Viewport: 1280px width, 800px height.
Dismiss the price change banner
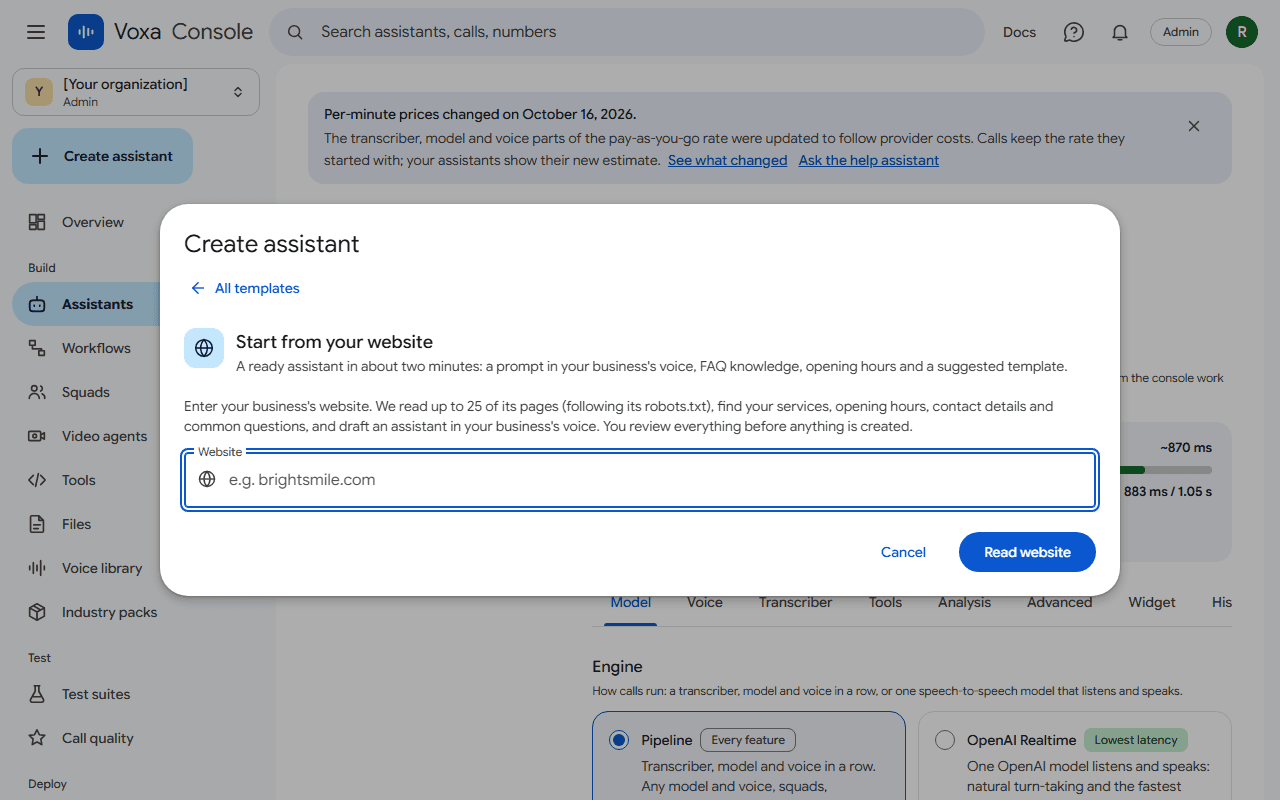click(1194, 126)
